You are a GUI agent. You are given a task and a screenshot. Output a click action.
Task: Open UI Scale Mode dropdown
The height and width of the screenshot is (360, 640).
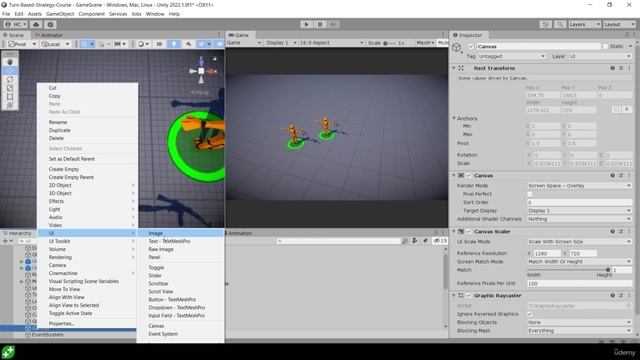coord(579,242)
